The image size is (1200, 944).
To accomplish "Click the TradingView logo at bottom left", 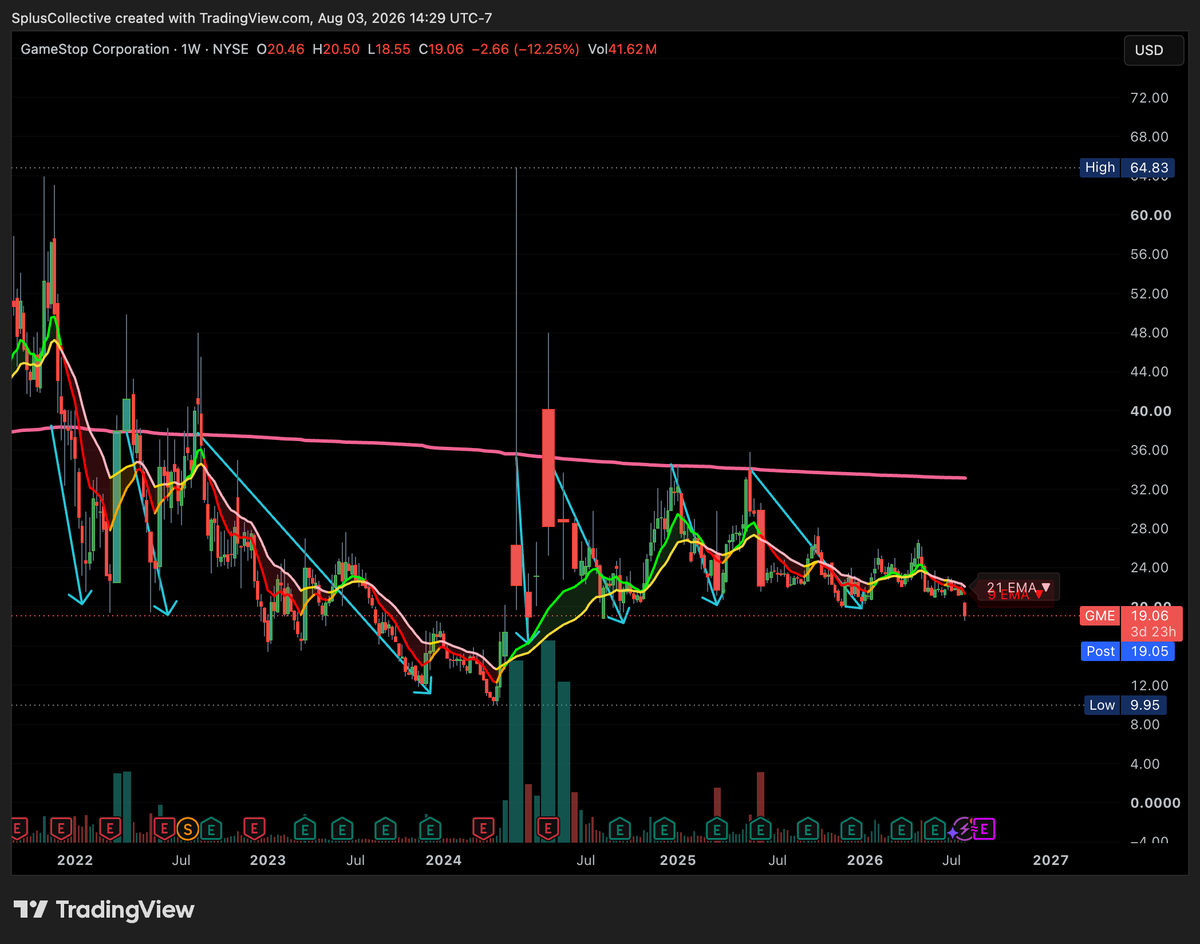I will point(104,909).
